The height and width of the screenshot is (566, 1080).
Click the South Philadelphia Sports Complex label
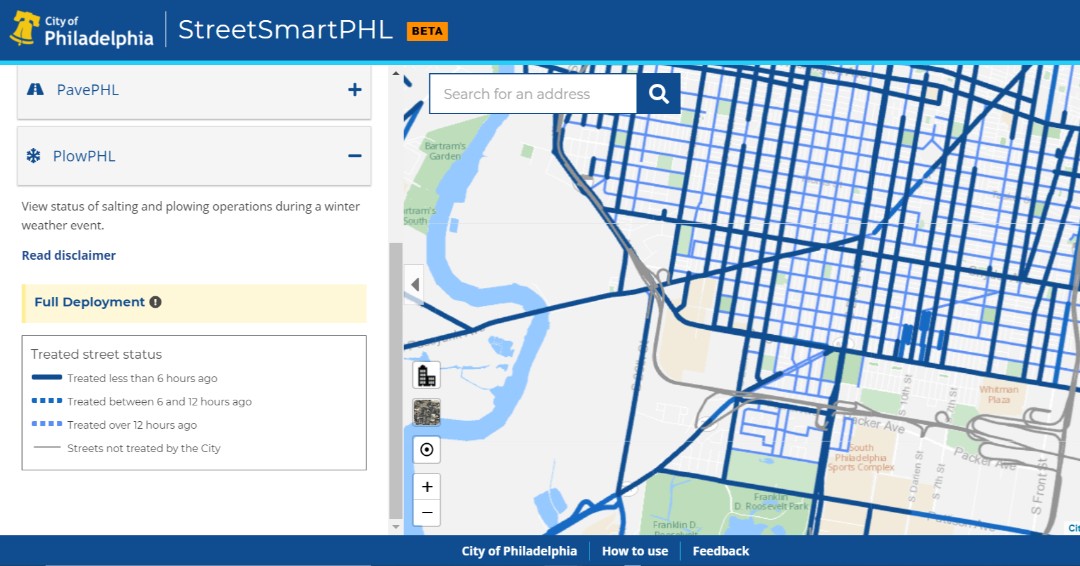click(x=861, y=457)
